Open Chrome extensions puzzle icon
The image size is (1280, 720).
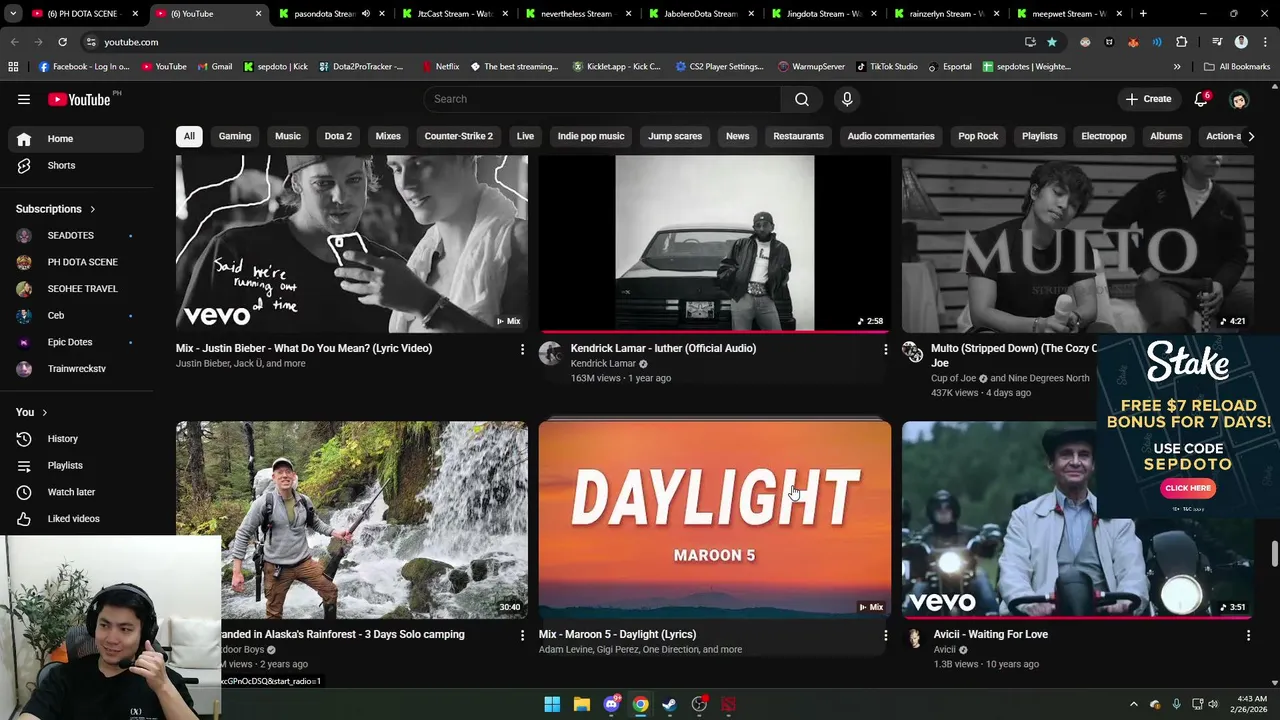click(1182, 42)
